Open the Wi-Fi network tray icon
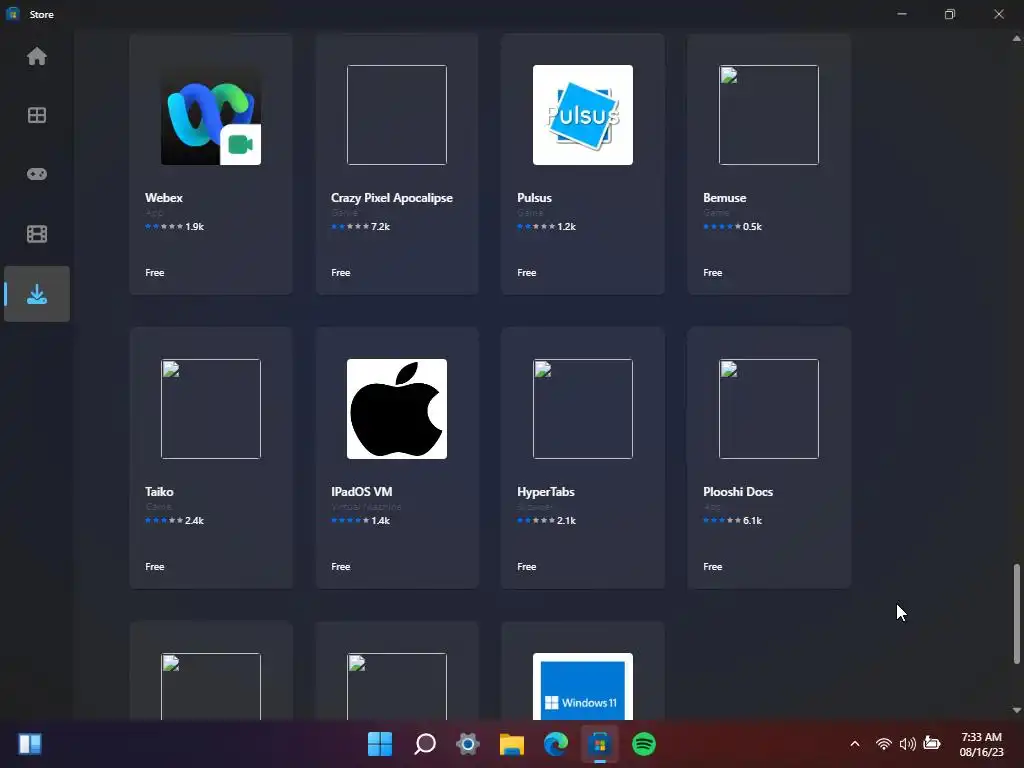The width and height of the screenshot is (1024, 768). 884,744
